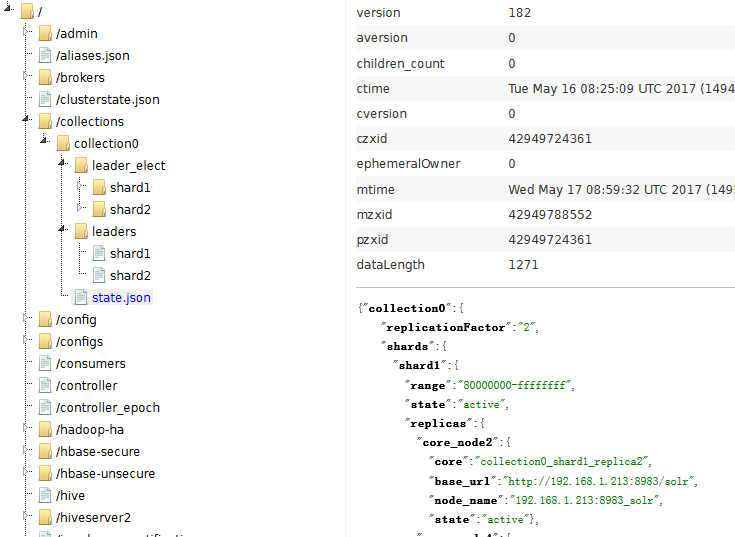735x537 pixels.
Task: Expand the /config tree node
Action: pyautogui.click(x=26, y=318)
